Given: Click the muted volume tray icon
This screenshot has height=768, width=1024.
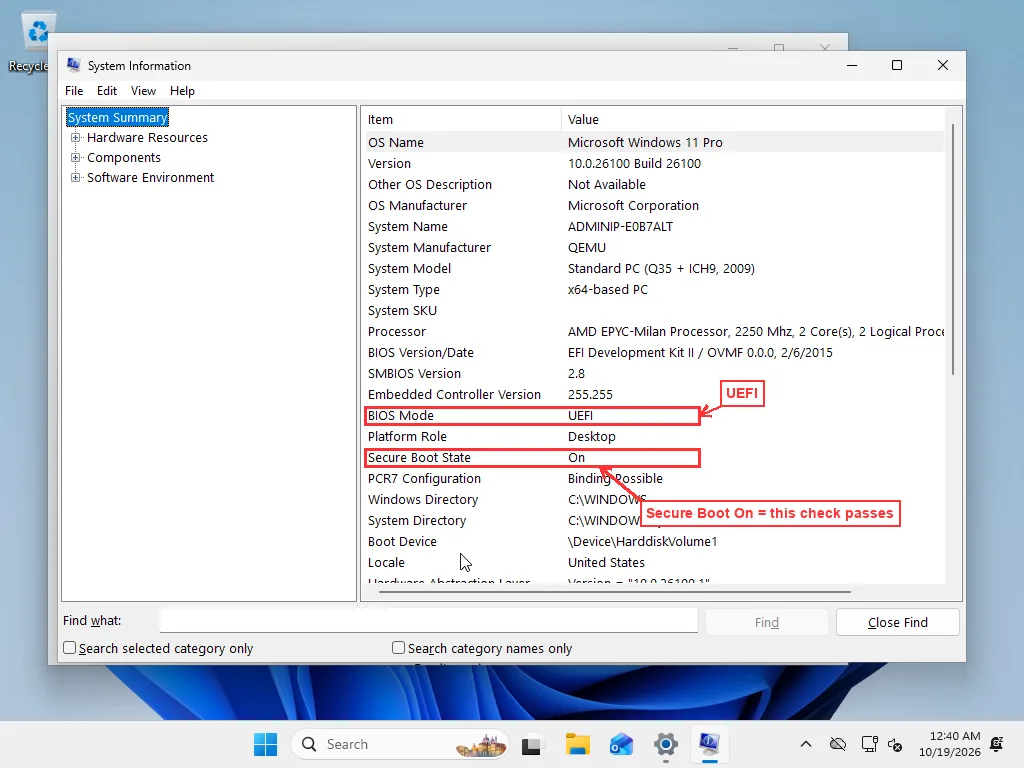Looking at the screenshot, I should tap(895, 744).
